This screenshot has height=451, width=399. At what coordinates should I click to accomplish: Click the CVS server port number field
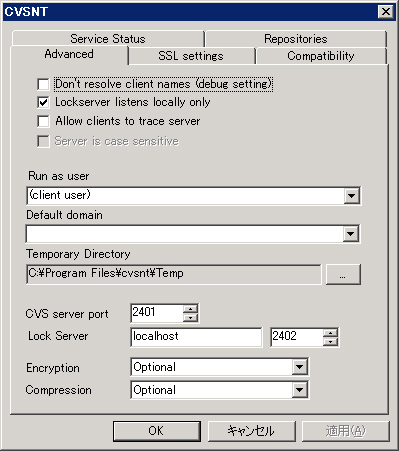coord(157,313)
